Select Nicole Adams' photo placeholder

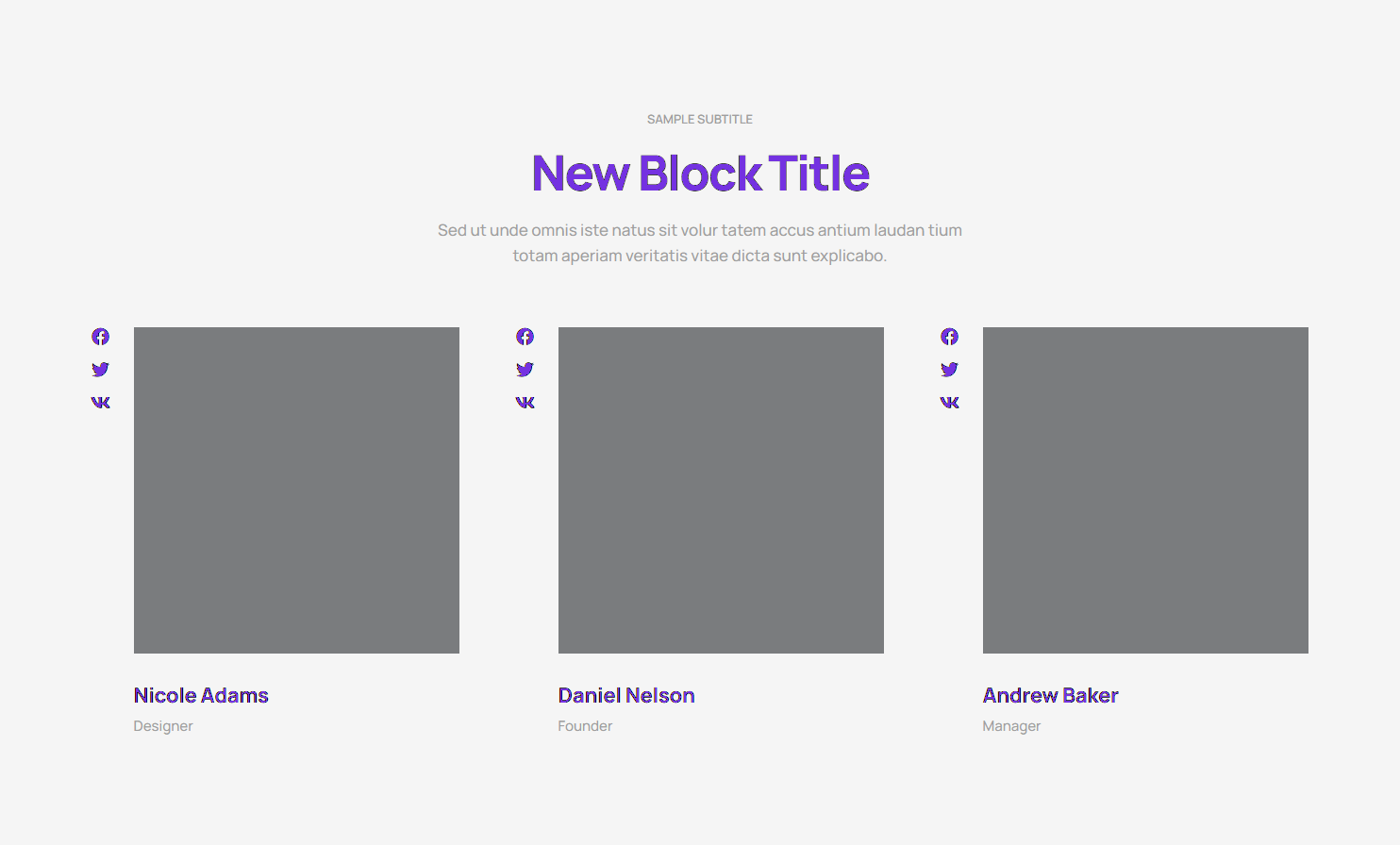click(296, 490)
